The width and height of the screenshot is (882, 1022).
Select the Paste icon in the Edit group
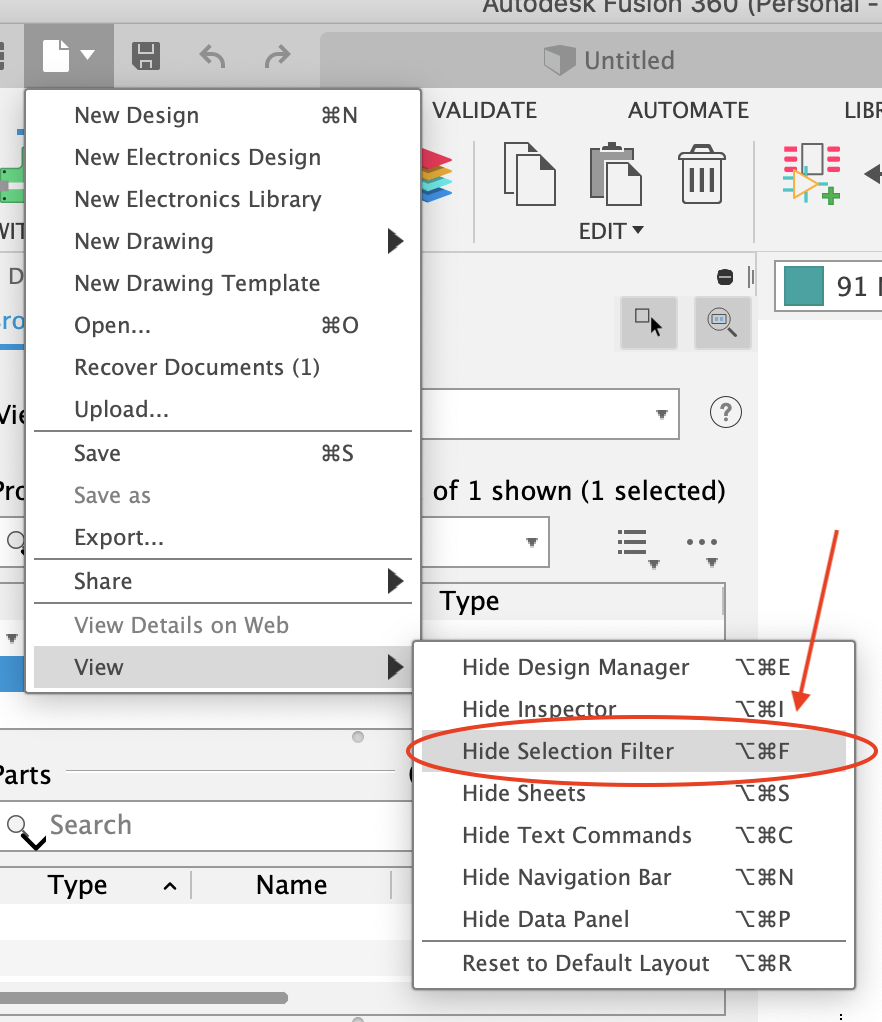(614, 174)
